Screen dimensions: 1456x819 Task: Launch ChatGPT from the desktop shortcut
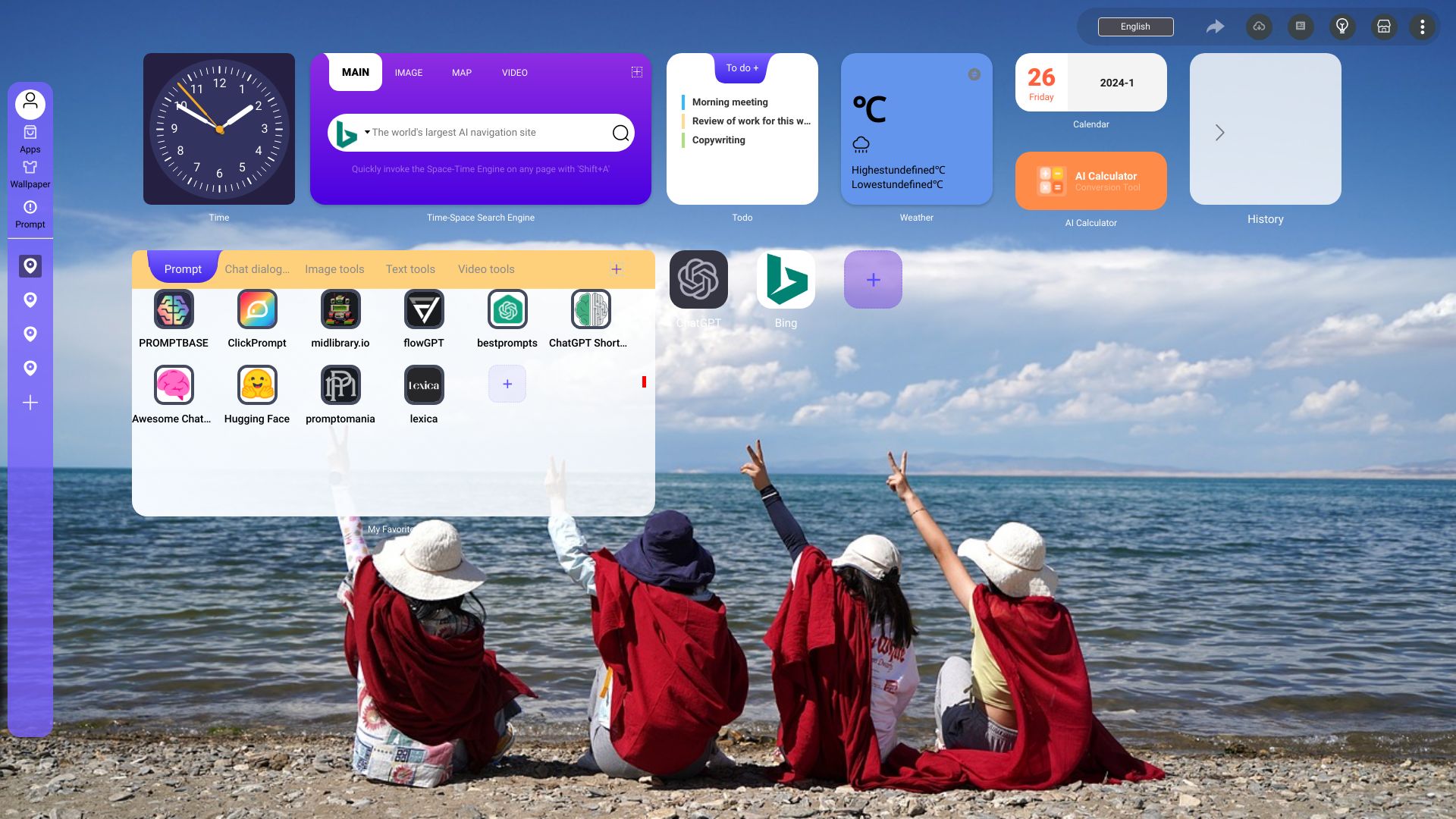pyautogui.click(x=698, y=279)
